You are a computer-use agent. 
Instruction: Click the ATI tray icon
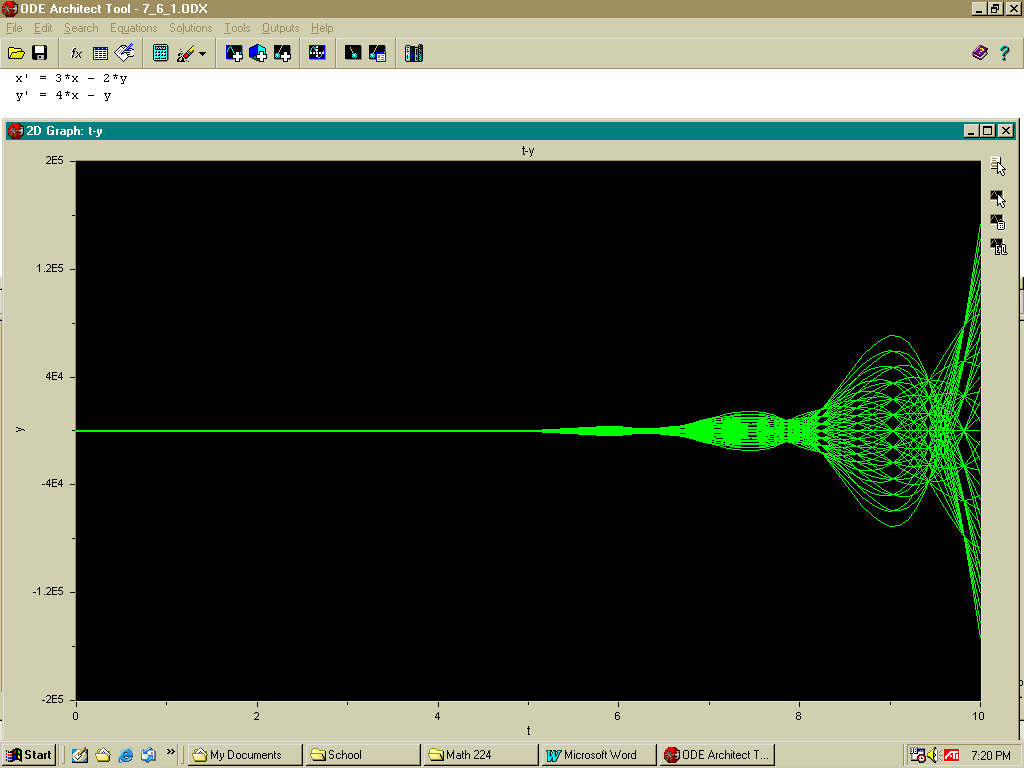point(952,755)
